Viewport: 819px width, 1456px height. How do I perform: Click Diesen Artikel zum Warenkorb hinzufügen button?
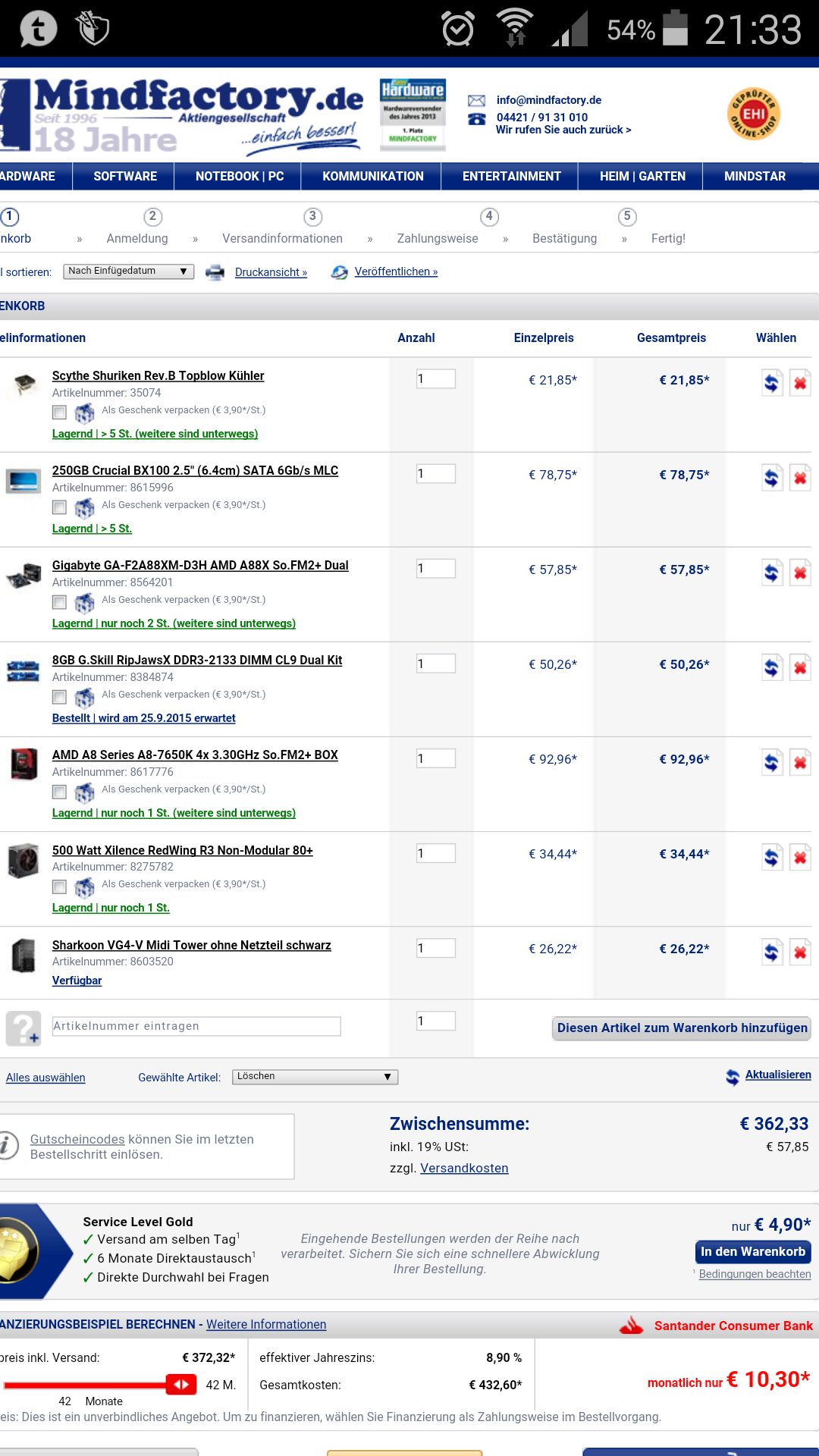tap(682, 1028)
